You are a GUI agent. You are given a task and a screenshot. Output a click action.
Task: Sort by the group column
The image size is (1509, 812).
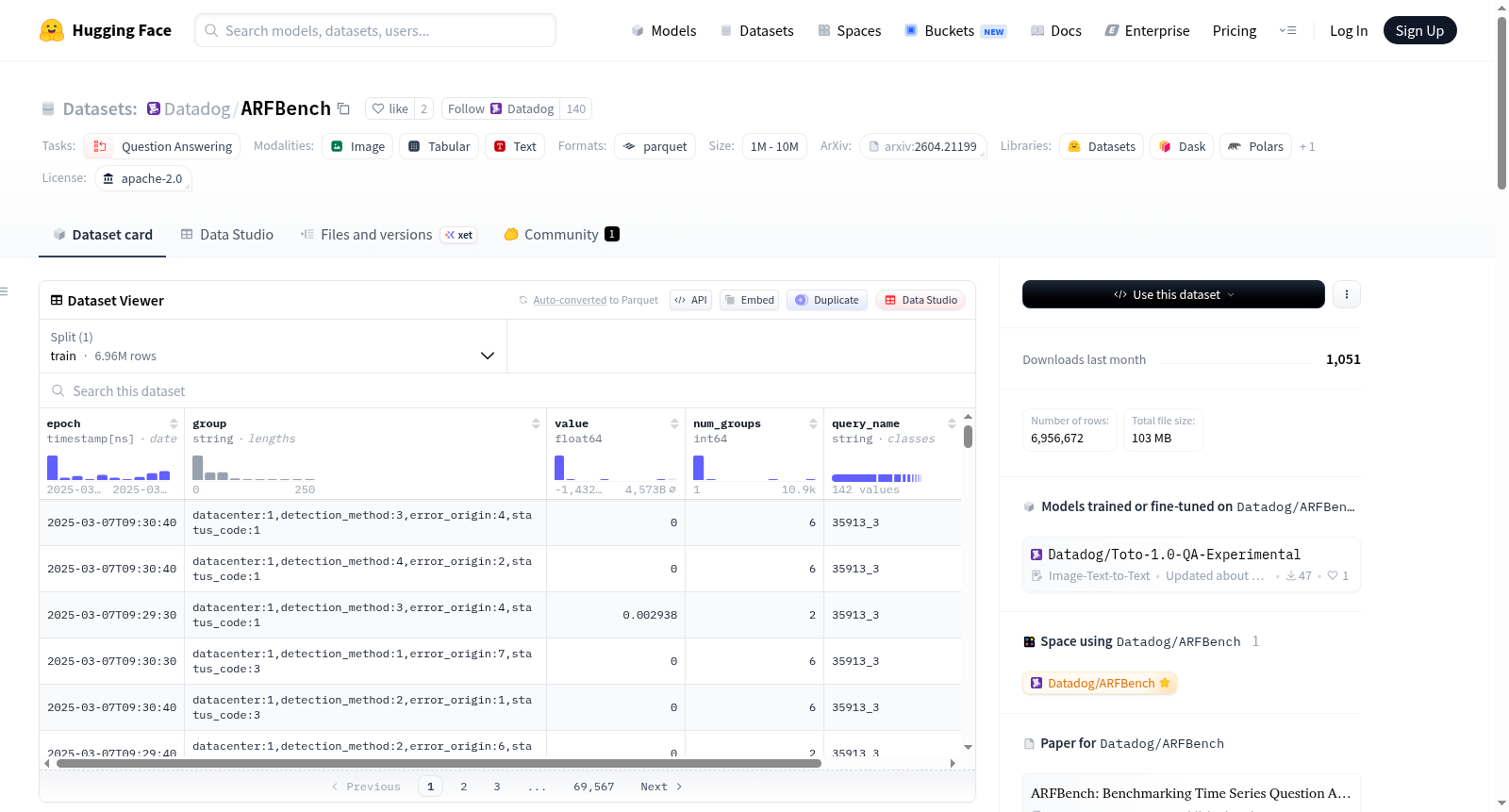point(536,423)
